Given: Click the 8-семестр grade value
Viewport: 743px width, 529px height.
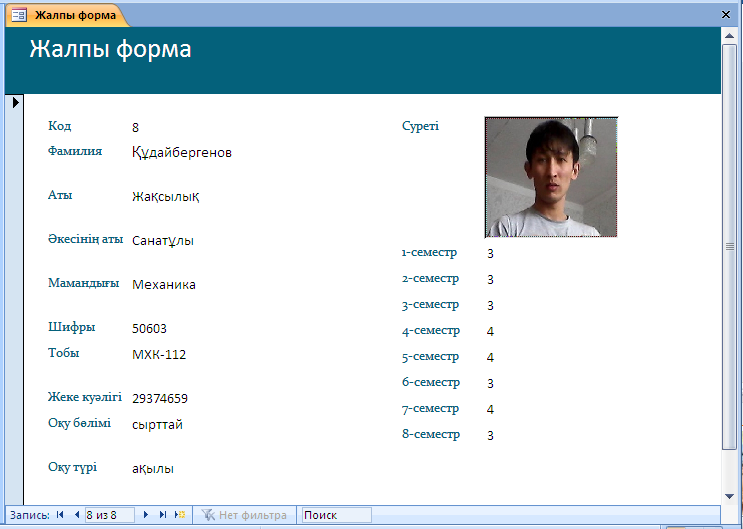Looking at the screenshot, I should click(490, 435).
